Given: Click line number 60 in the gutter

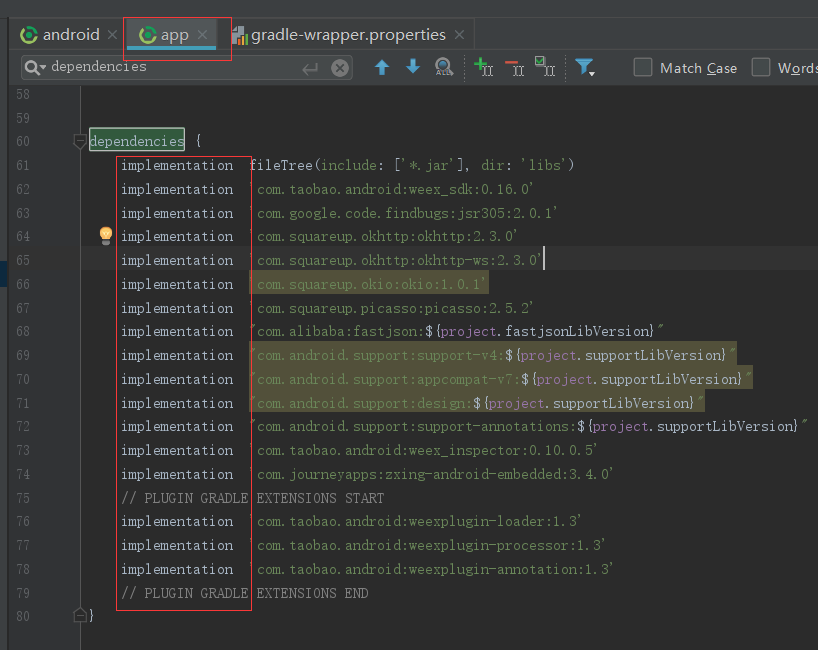Looking at the screenshot, I should [x=23, y=141].
